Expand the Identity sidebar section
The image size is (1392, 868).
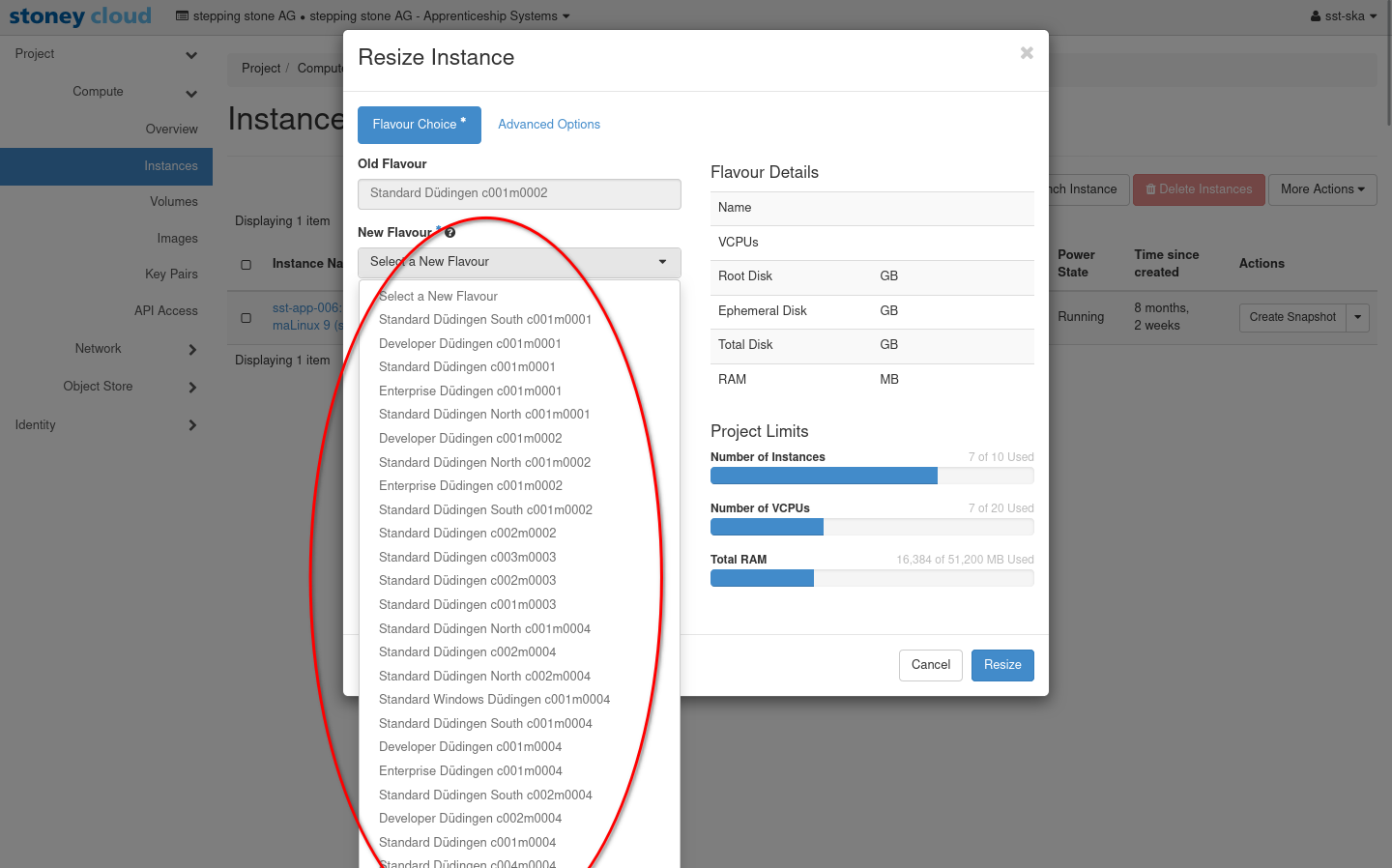191,425
